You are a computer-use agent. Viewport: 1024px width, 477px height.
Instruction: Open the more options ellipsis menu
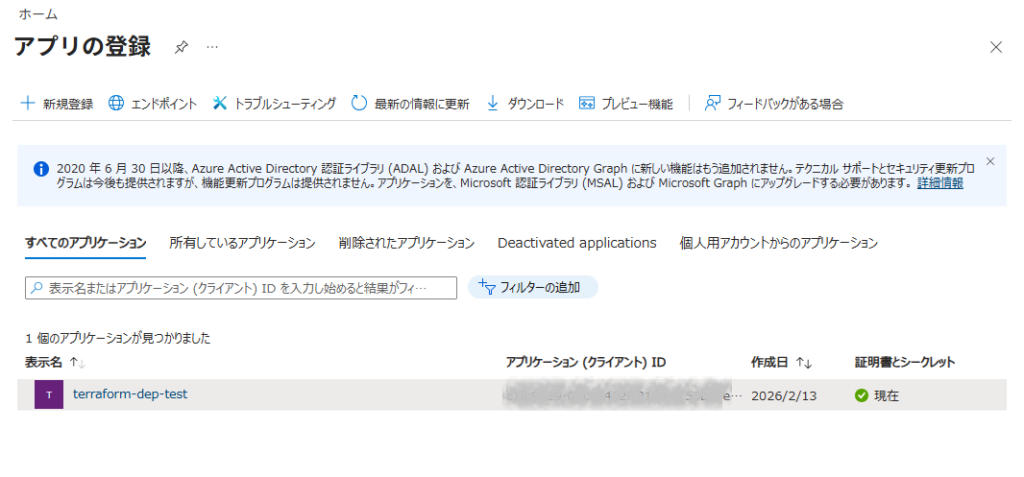tap(212, 47)
